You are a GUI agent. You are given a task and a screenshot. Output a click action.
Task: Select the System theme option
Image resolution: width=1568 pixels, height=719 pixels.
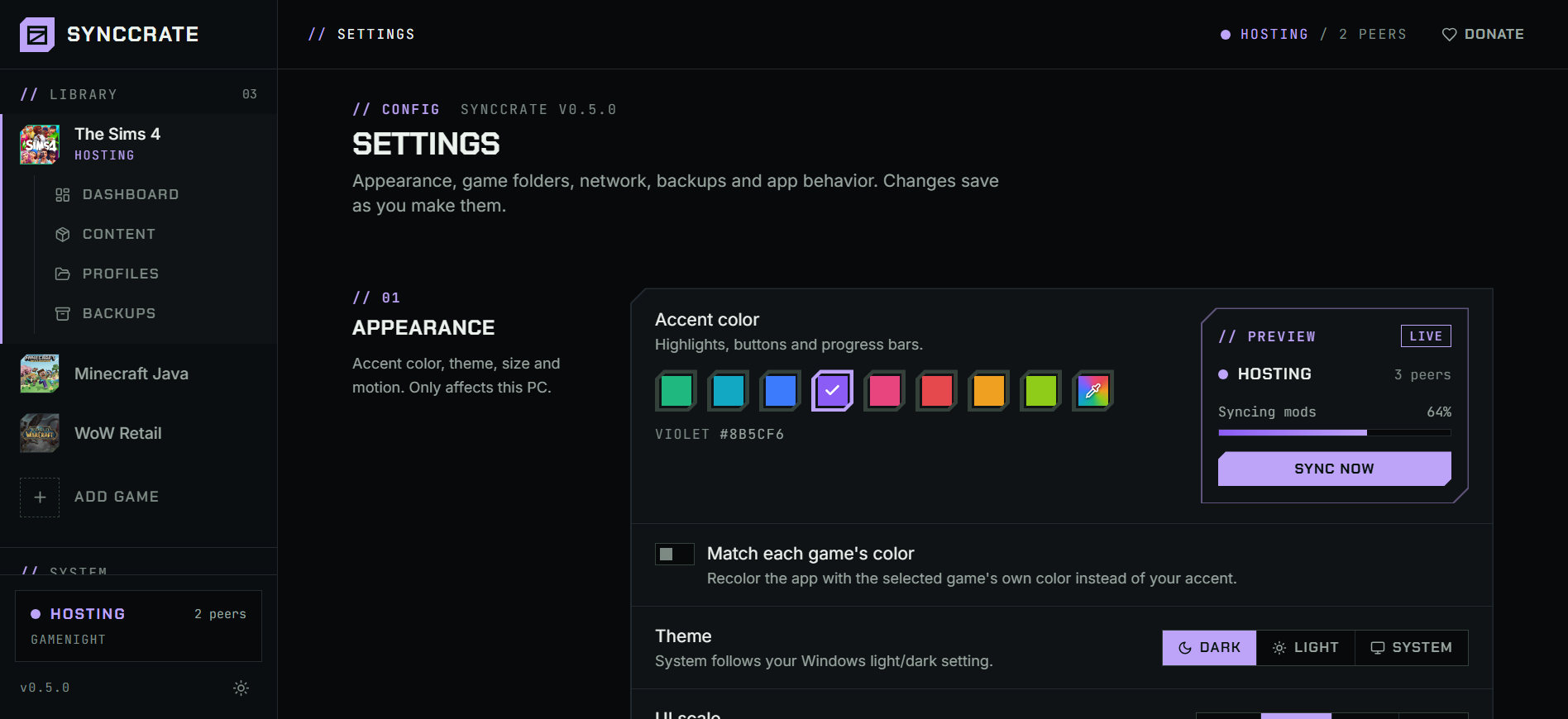1412,648
